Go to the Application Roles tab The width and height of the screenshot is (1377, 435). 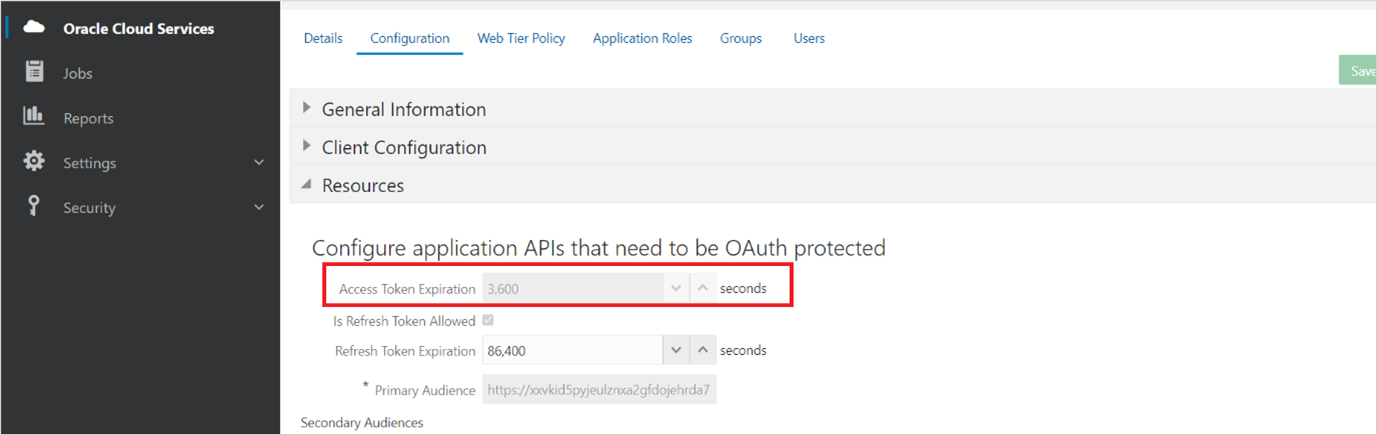click(642, 38)
